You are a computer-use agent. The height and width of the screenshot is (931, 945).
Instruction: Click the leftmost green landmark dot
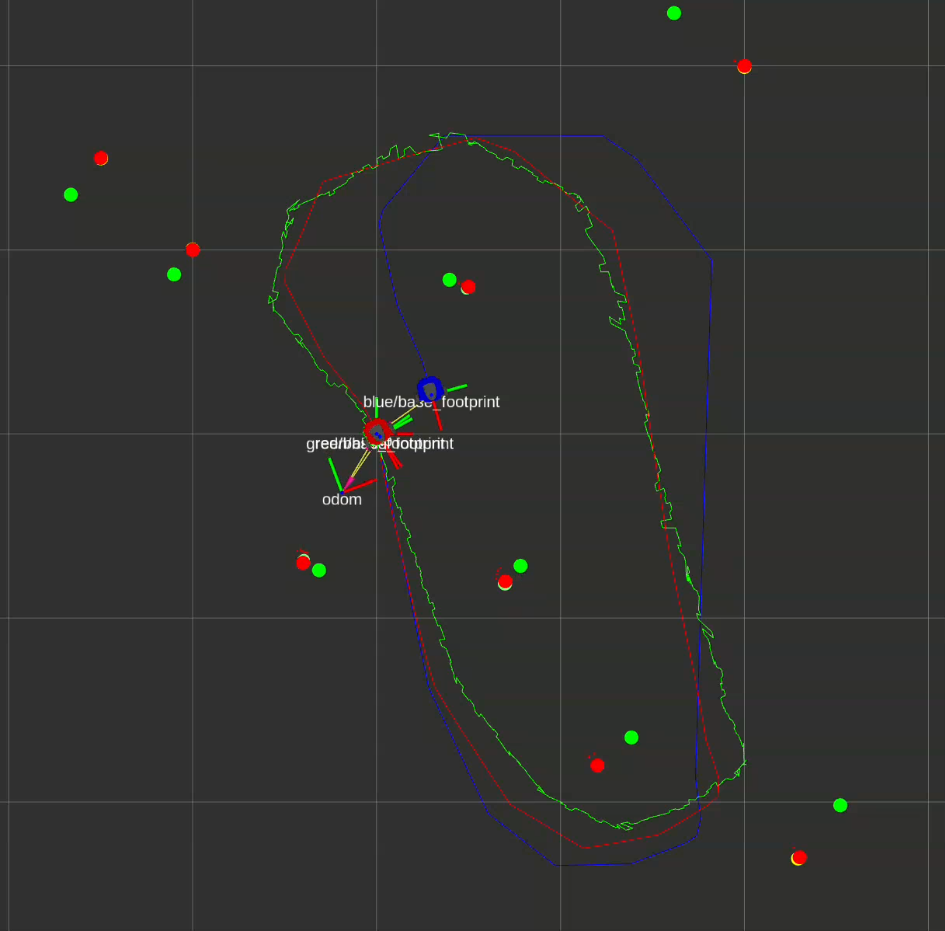71,194
